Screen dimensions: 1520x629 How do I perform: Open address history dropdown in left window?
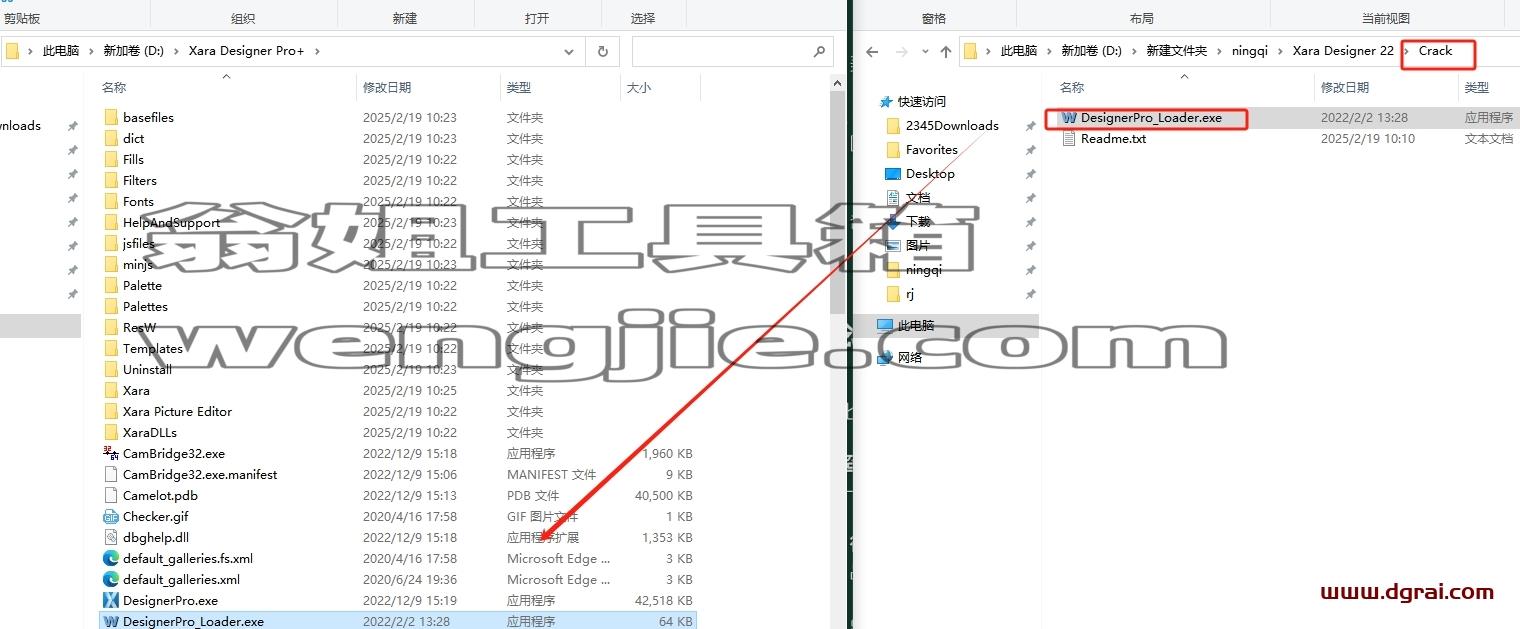[x=569, y=51]
